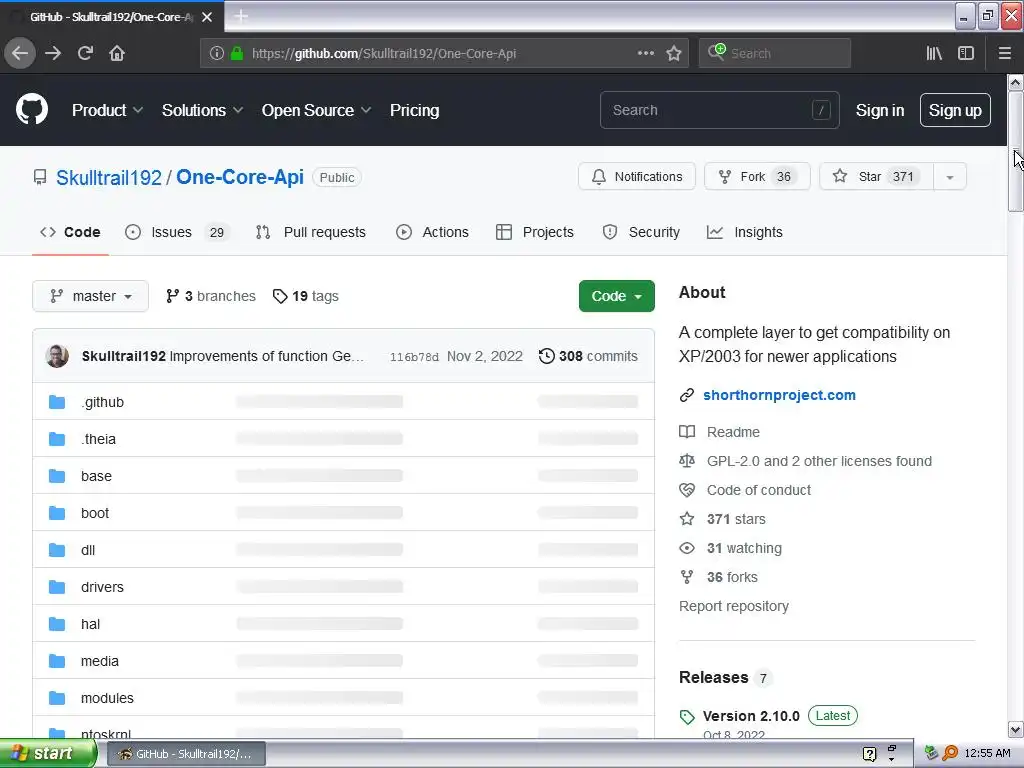1024x768 pixels.
Task: Open the master branch dropdown
Action: coord(90,296)
